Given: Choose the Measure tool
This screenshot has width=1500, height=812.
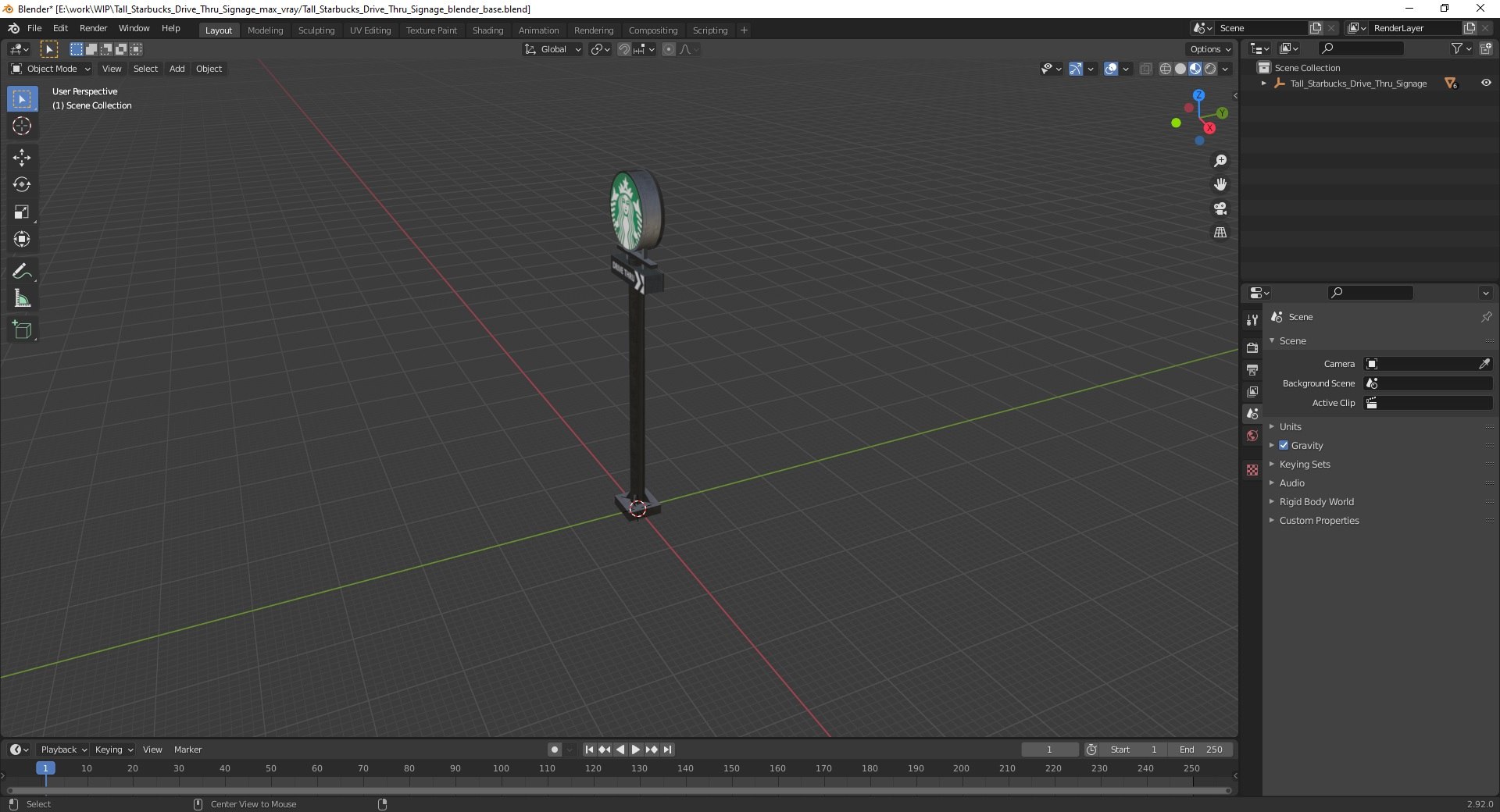Looking at the screenshot, I should 22,298.
